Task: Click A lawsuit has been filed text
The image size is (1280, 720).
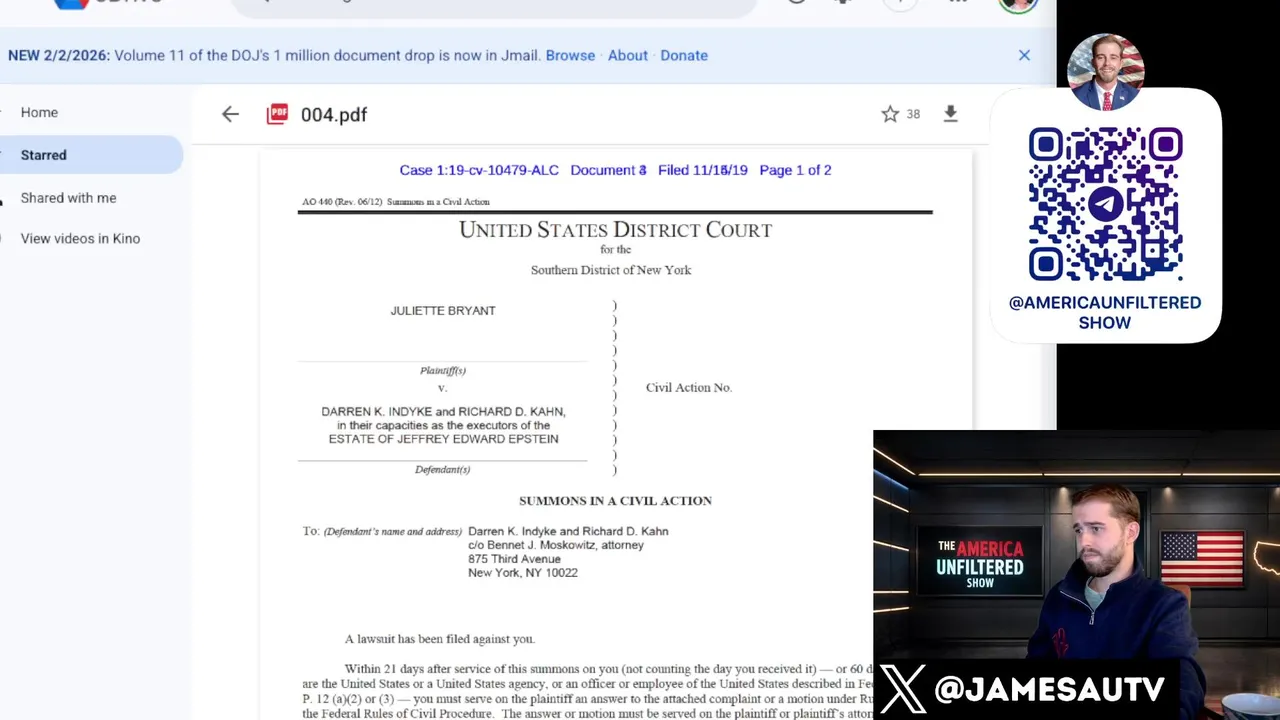Action: tap(440, 638)
